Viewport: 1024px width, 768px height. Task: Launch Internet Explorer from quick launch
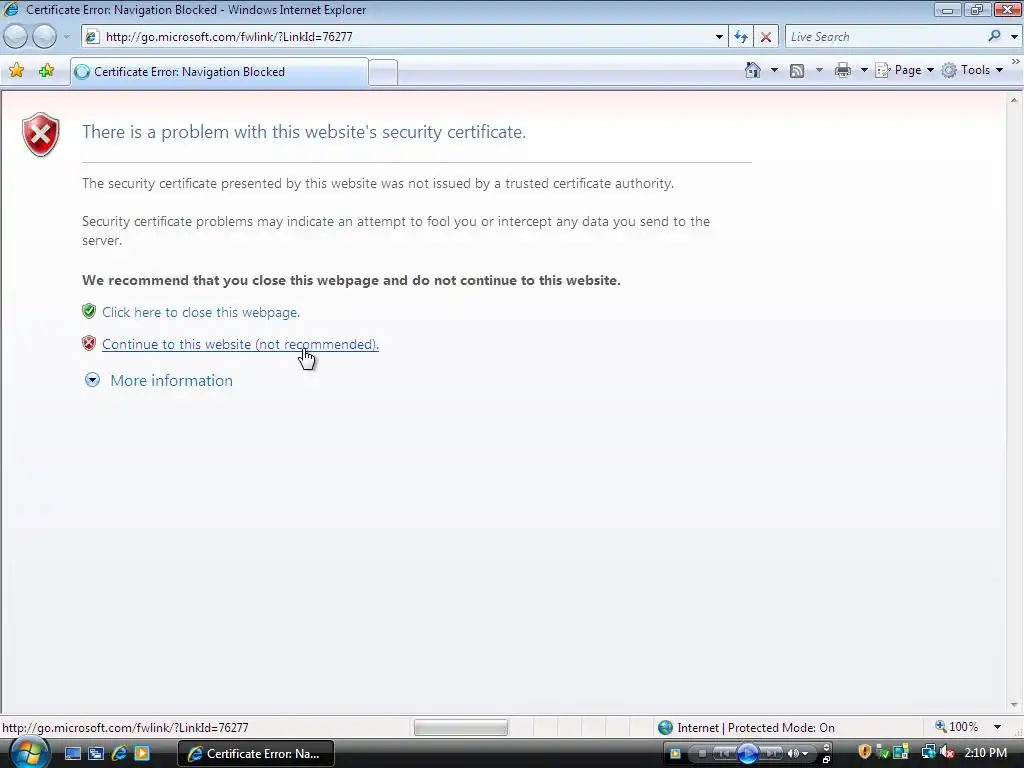(x=119, y=754)
